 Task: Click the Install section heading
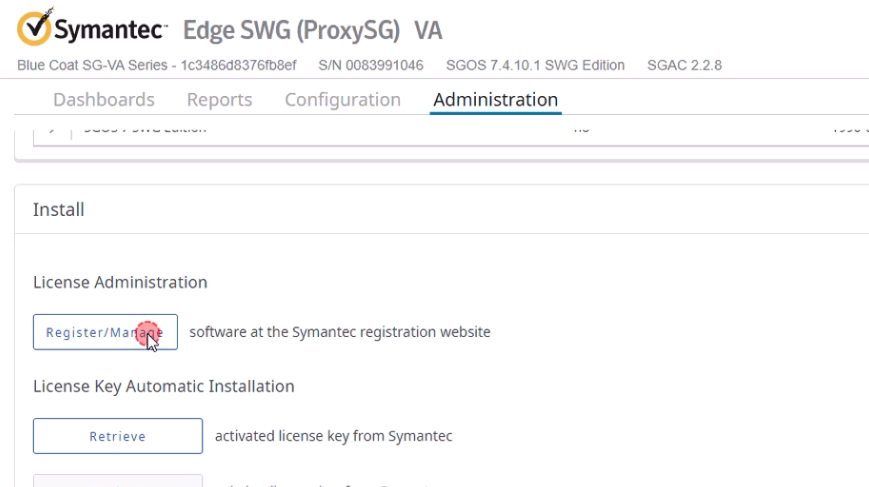(59, 209)
